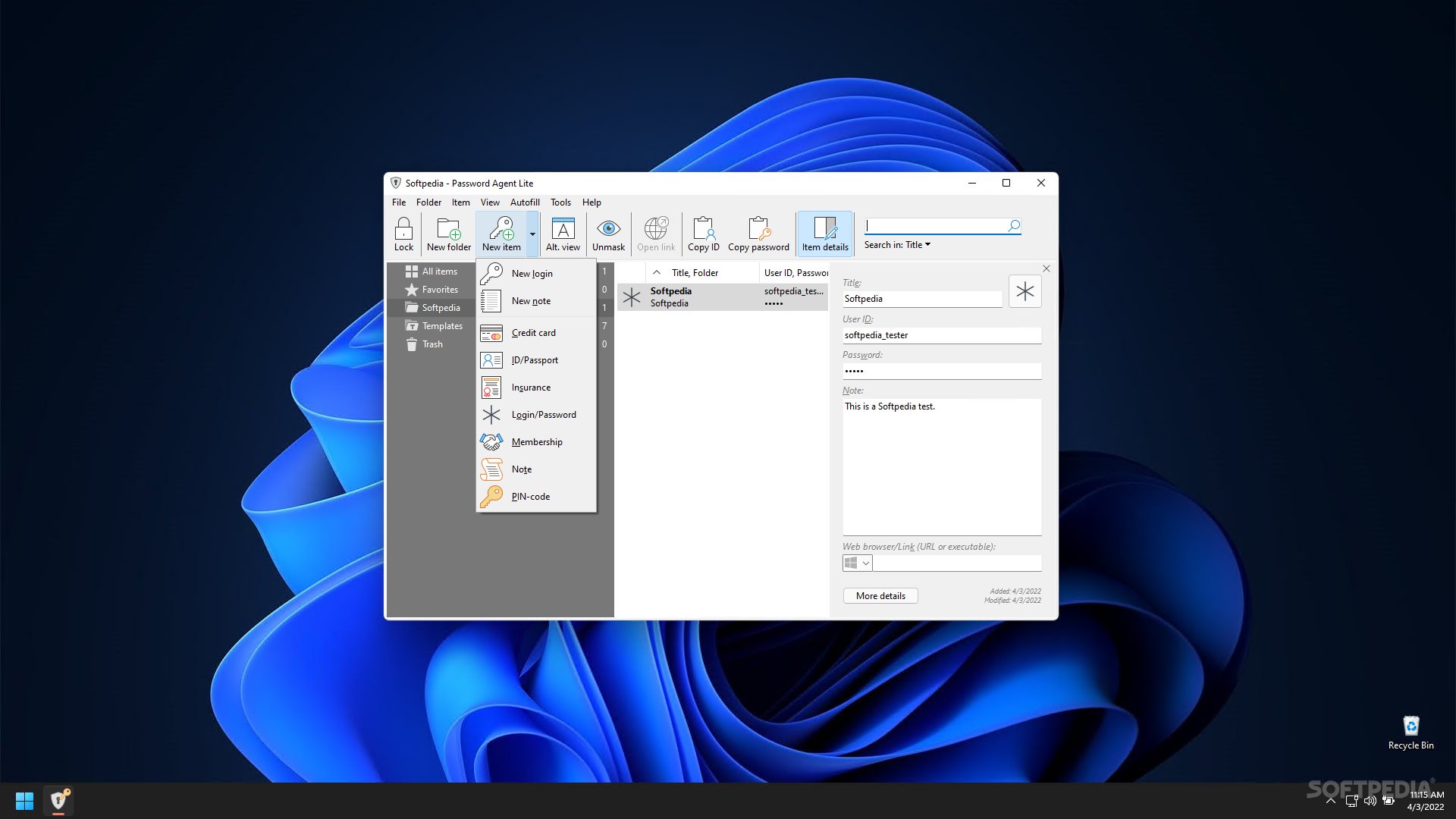Click the Copy password toolbar icon

click(x=758, y=234)
